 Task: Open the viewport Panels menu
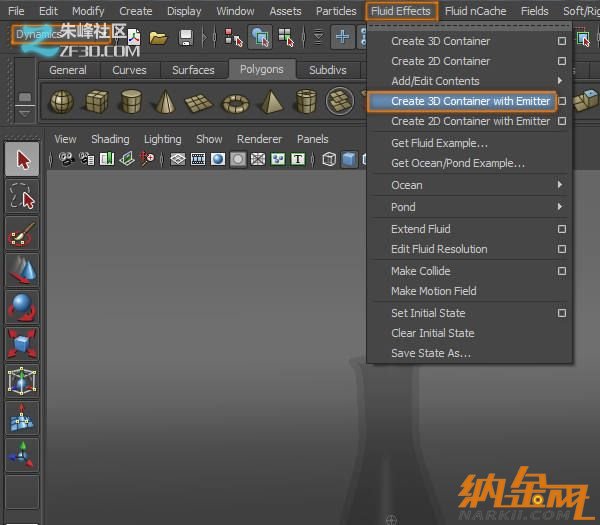point(313,139)
